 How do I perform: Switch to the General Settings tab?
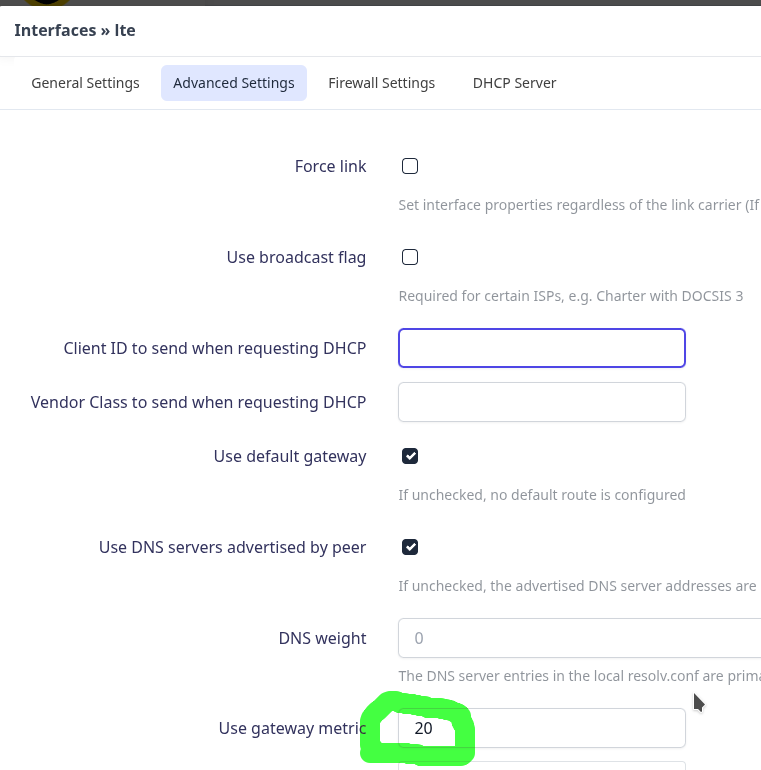click(x=85, y=83)
